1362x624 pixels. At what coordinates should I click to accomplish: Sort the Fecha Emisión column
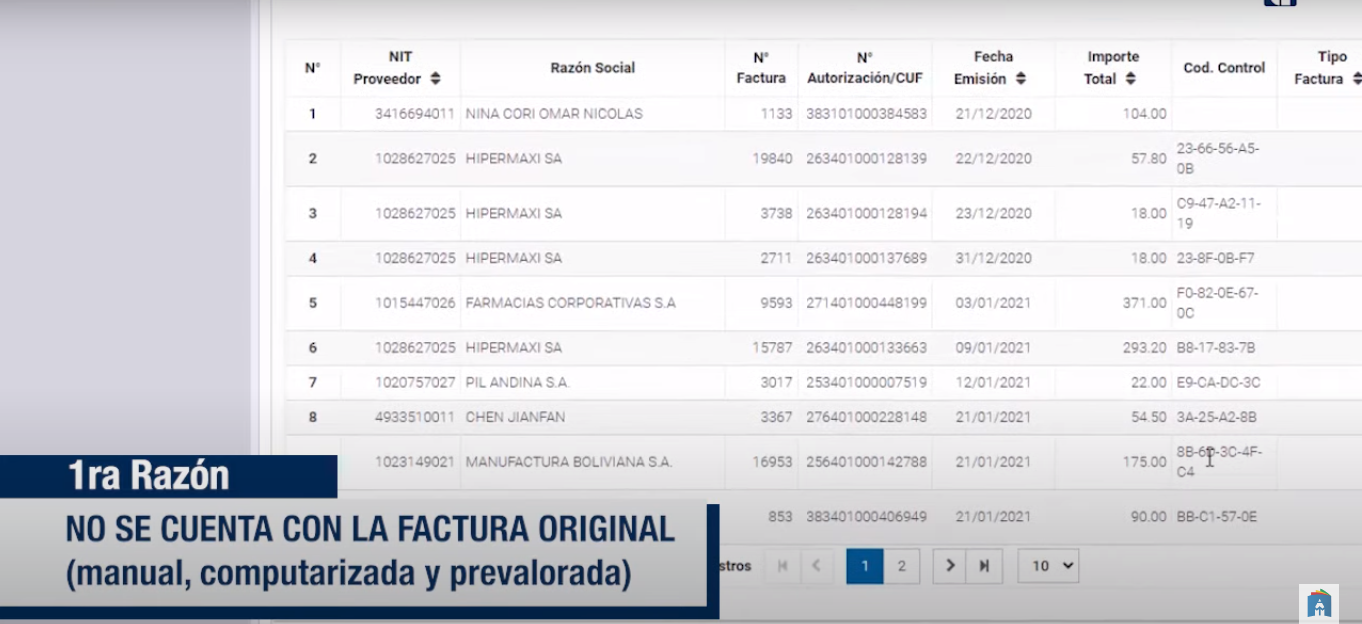1021,77
